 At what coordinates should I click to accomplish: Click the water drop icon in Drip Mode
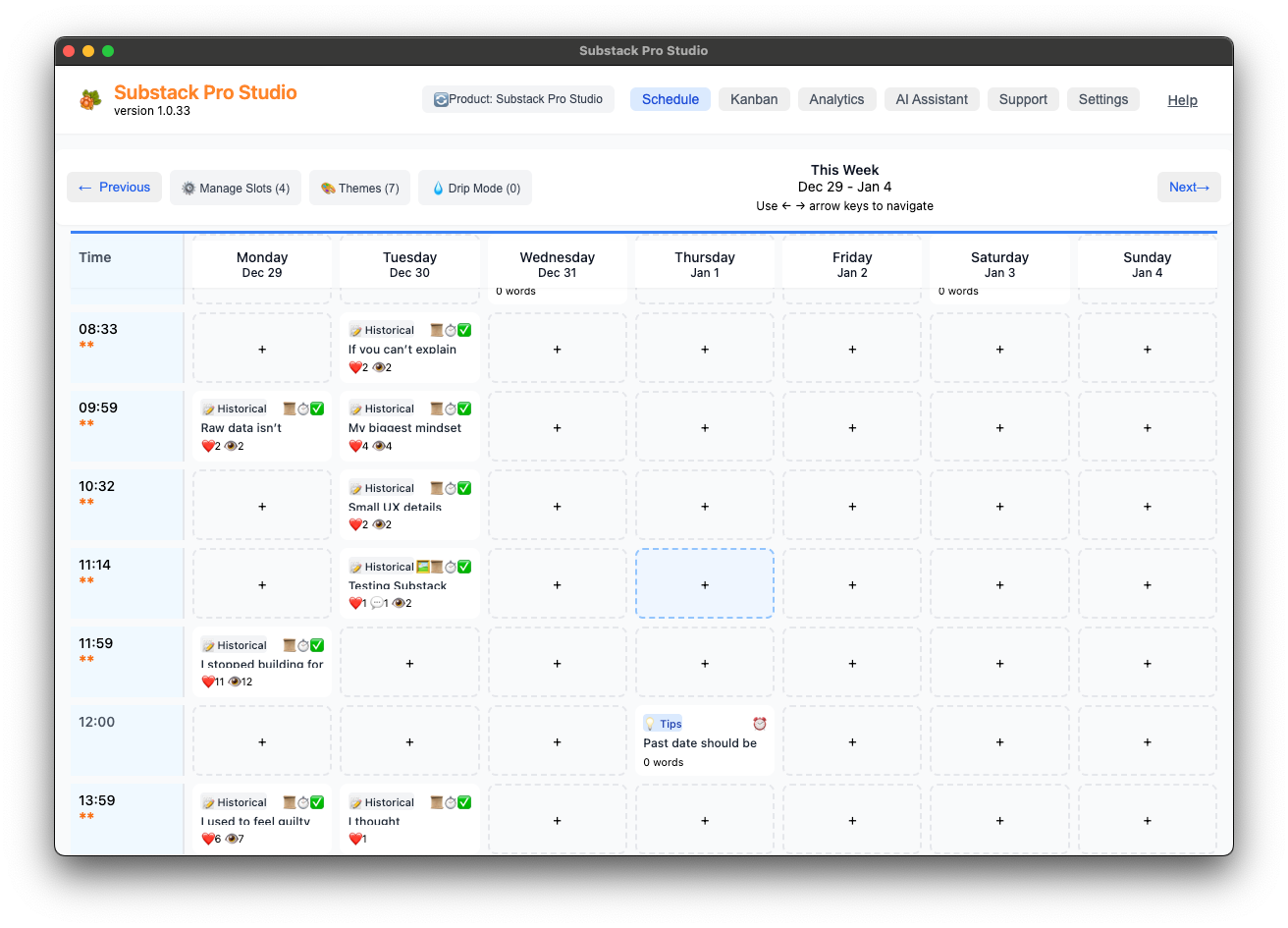coord(438,189)
